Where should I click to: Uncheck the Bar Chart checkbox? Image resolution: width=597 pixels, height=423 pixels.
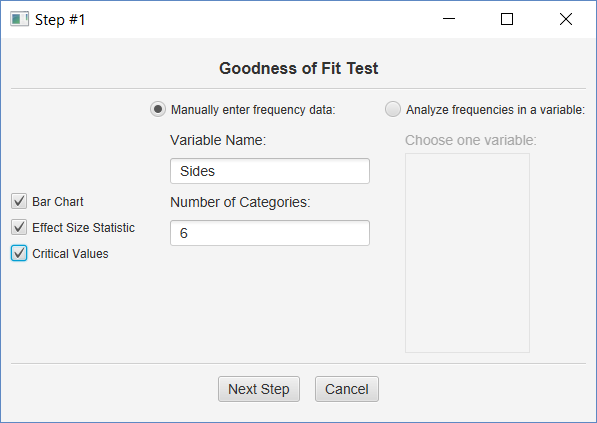pos(19,201)
